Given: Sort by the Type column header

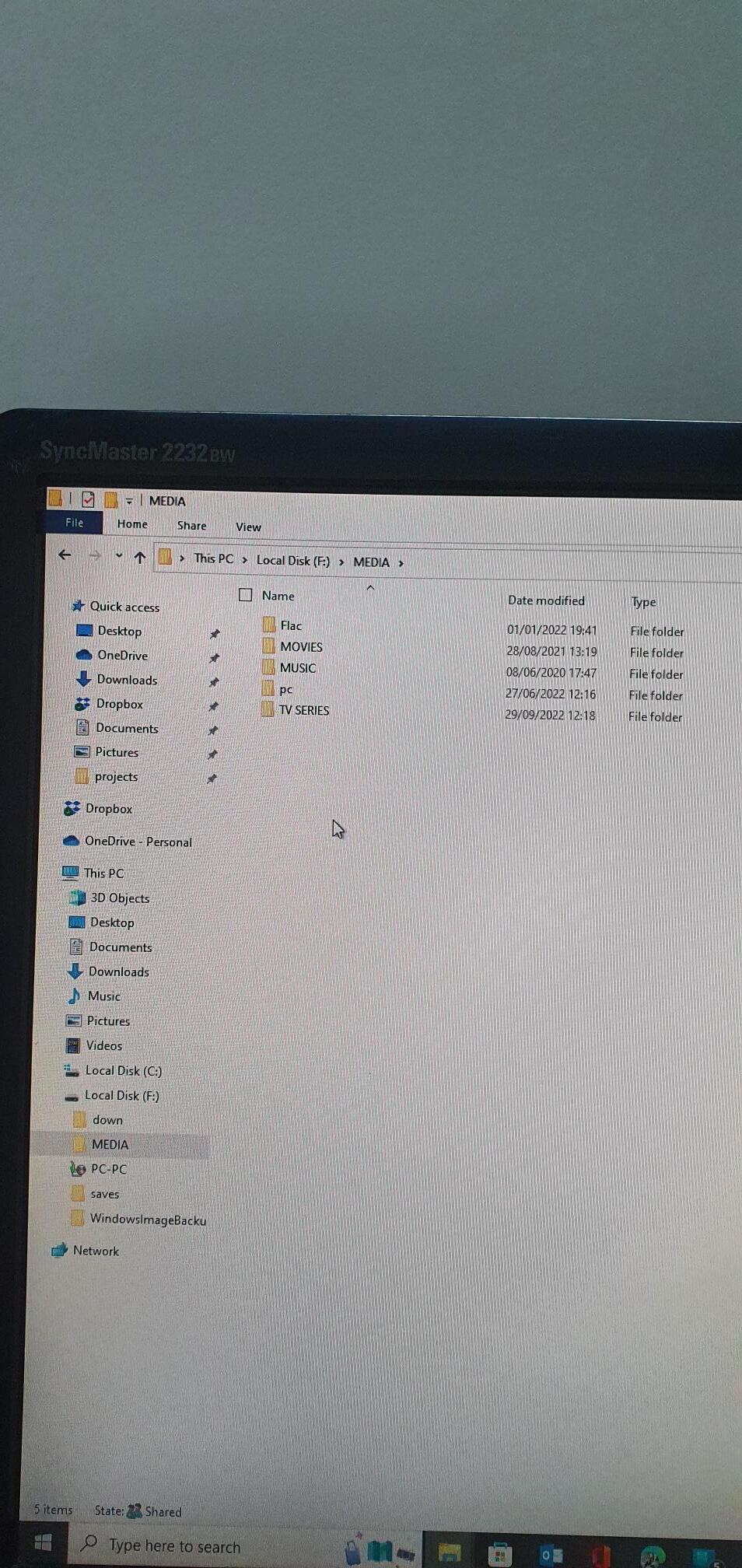Looking at the screenshot, I should coord(643,602).
